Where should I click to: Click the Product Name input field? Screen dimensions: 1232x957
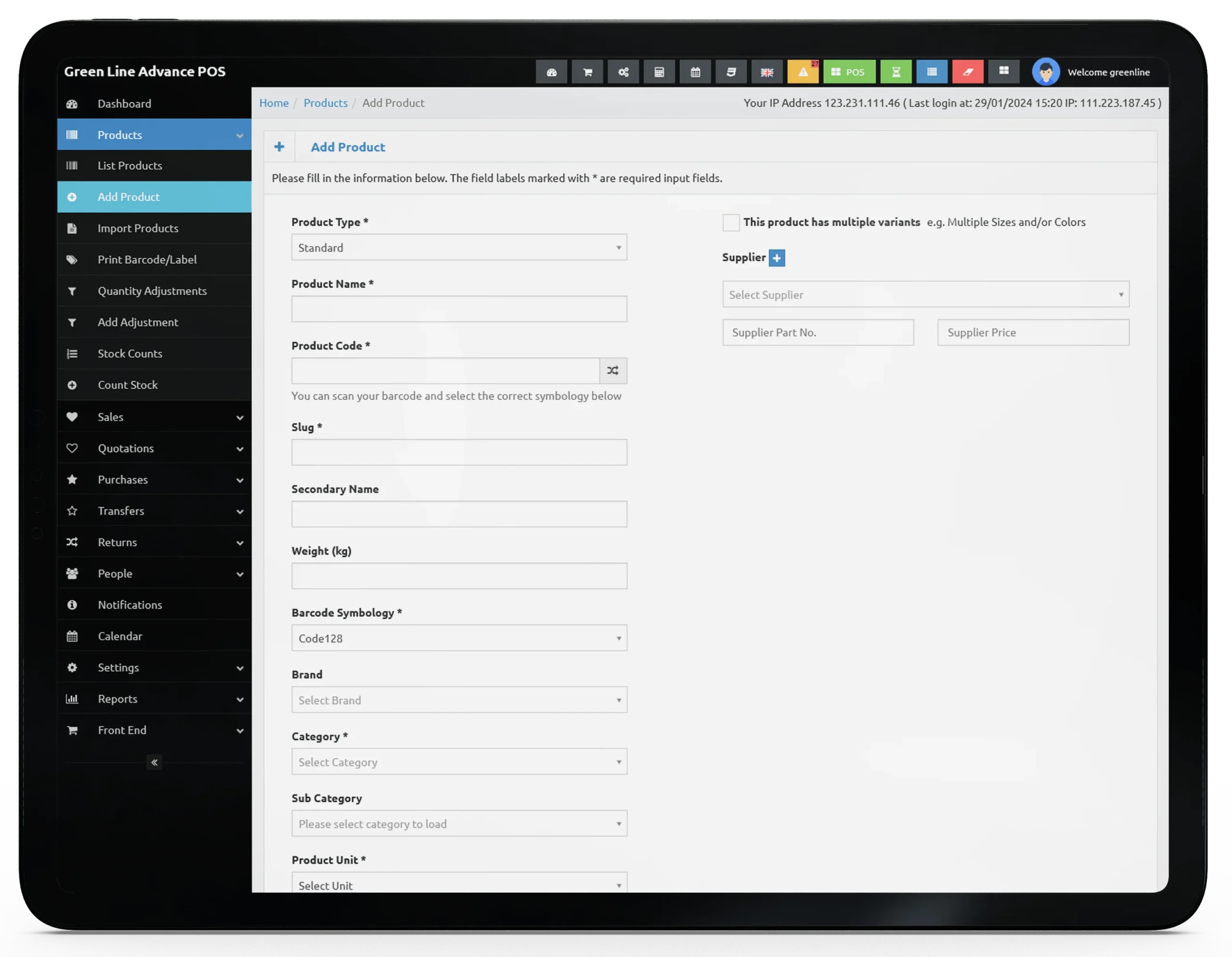click(x=459, y=308)
